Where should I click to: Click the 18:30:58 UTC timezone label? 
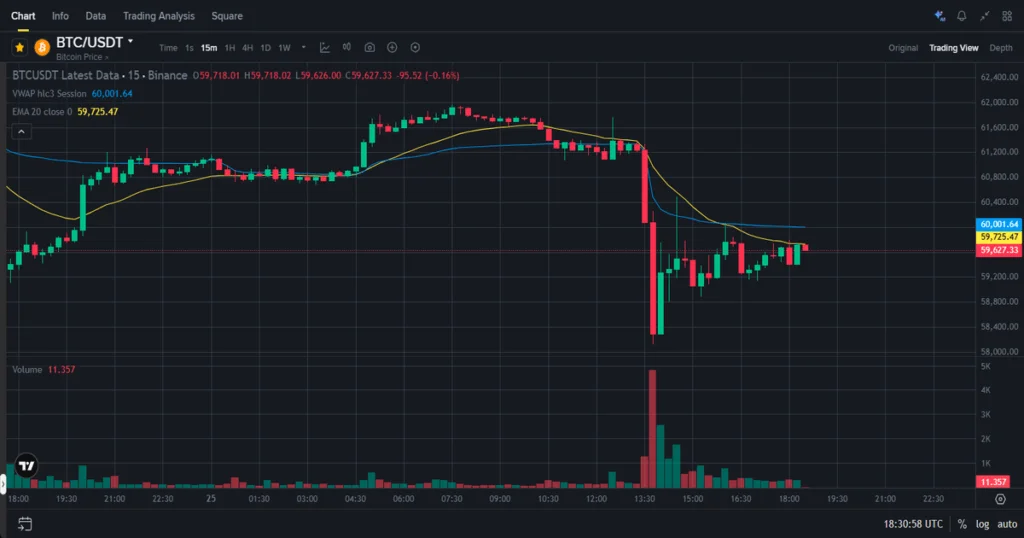point(913,524)
